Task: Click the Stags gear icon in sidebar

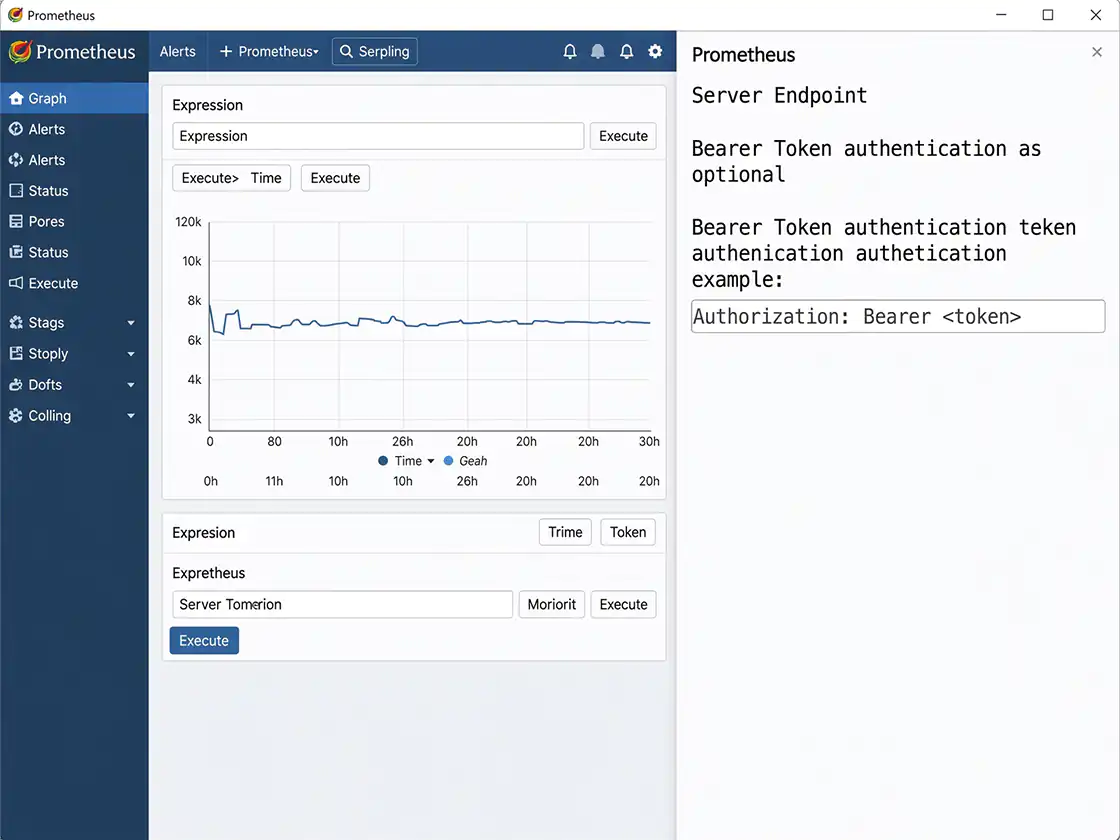Action: [x=16, y=323]
